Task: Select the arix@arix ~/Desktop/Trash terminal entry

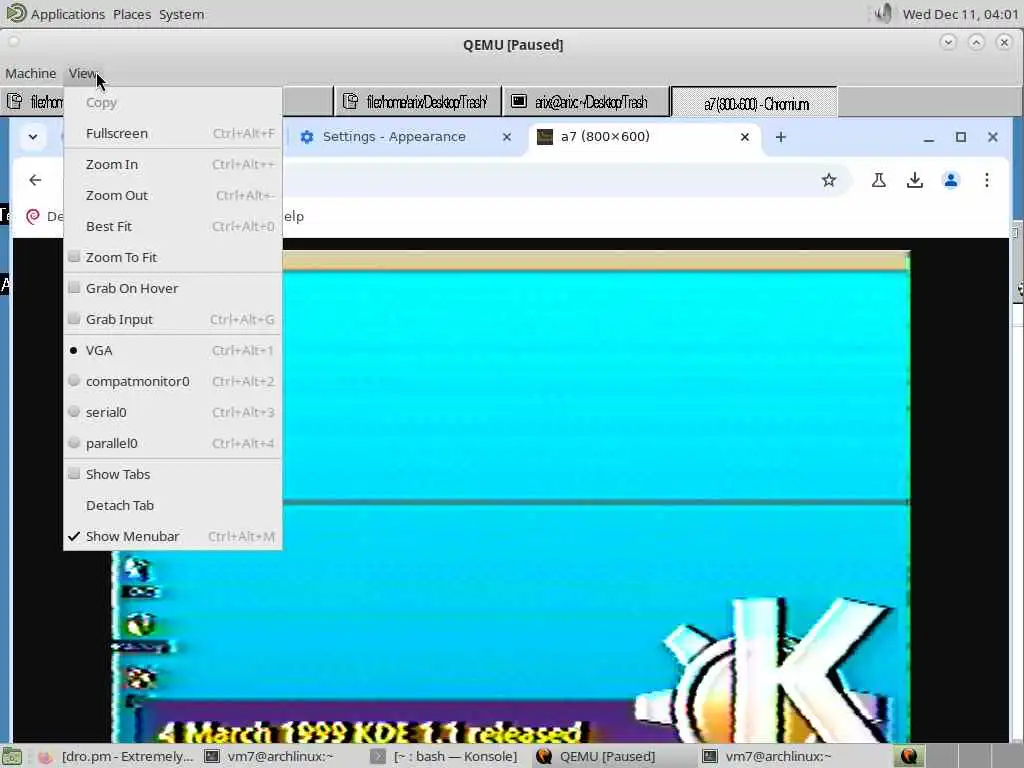Action: tap(586, 102)
